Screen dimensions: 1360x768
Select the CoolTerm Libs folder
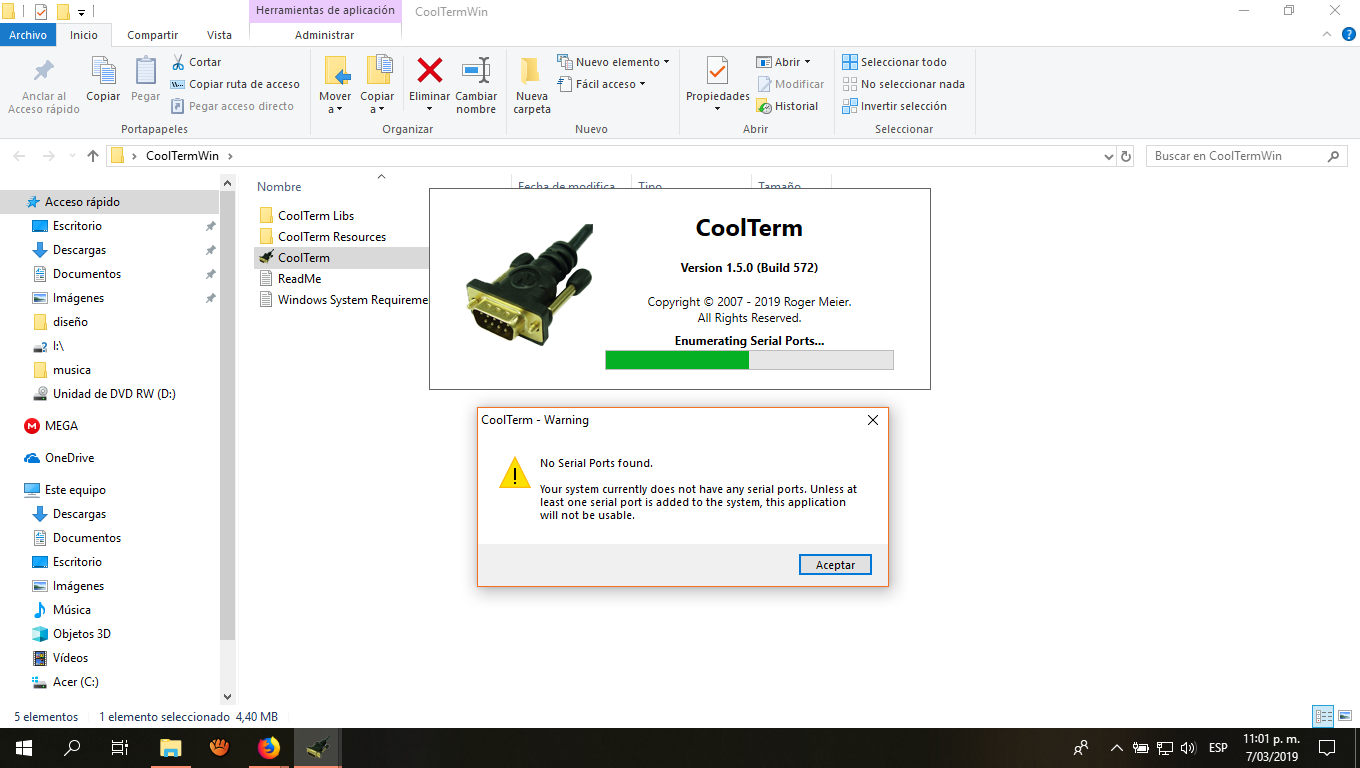316,216
